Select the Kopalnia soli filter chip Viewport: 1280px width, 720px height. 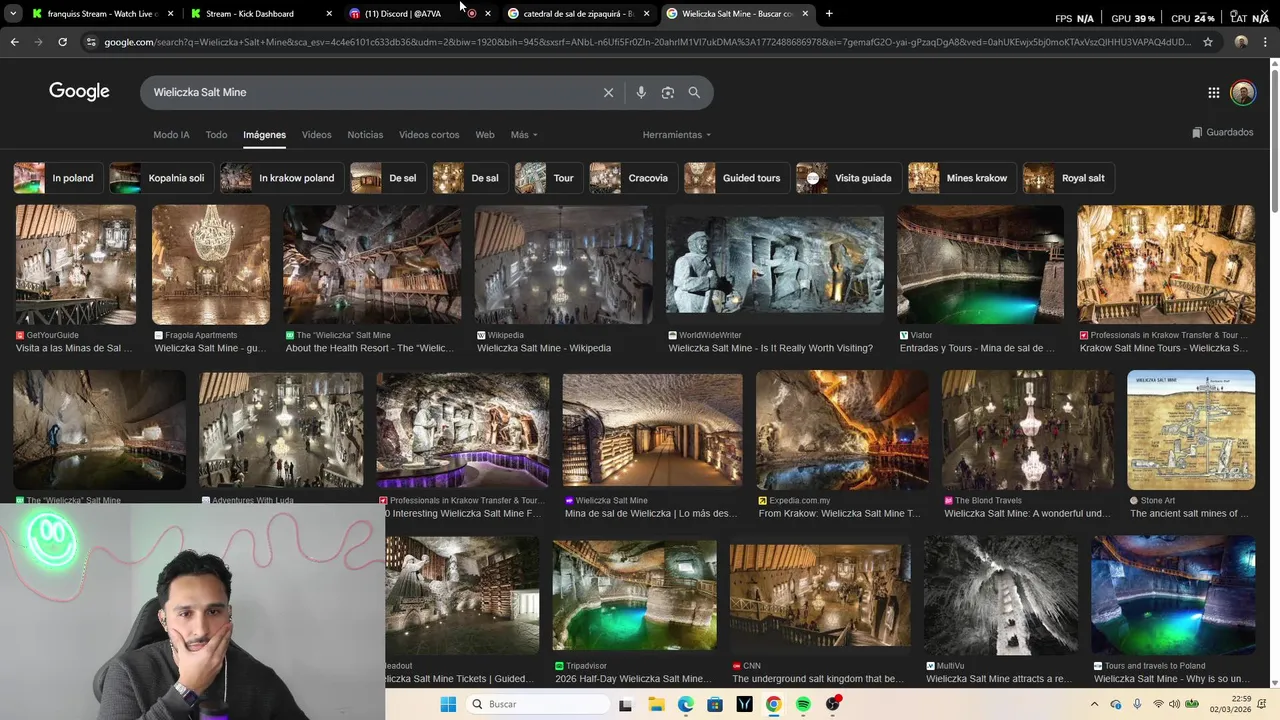[x=160, y=178]
